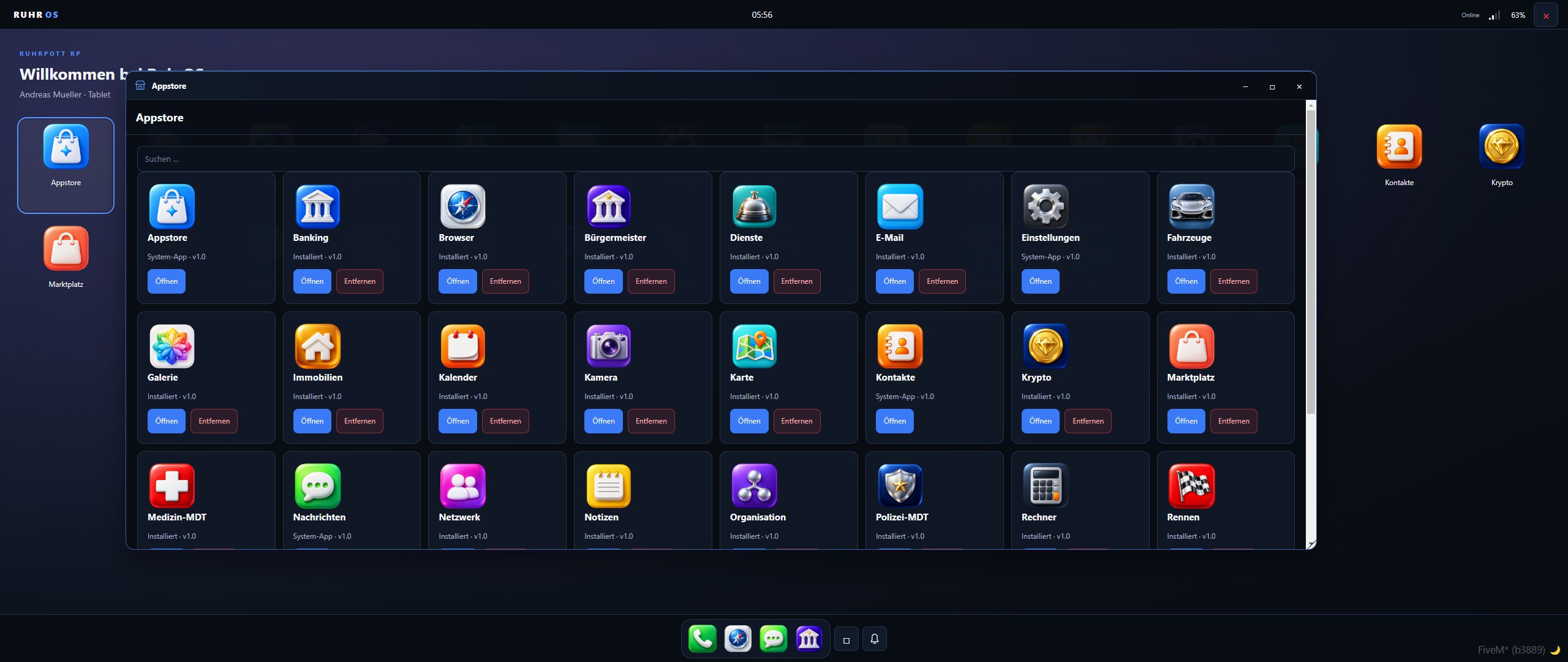Click Entfernen on the Krypto card
Viewport: 1568px width, 662px height.
click(1088, 421)
